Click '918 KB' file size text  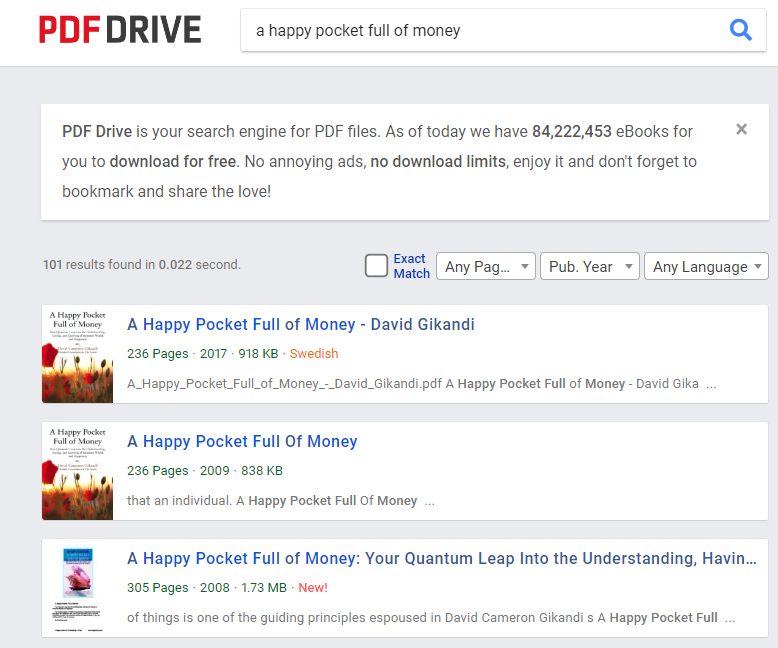tap(258, 354)
